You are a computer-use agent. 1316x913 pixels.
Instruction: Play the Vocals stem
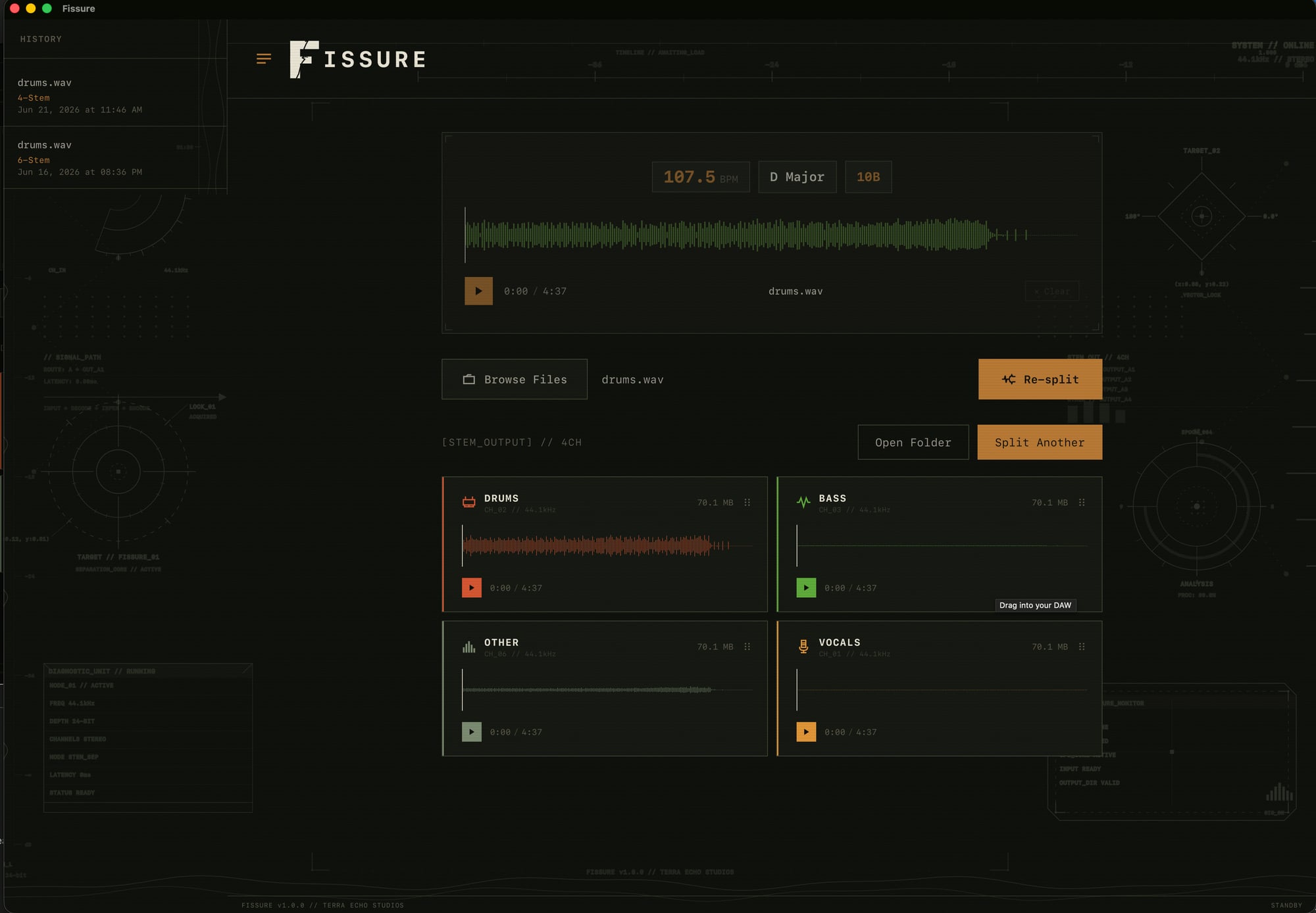coord(806,731)
